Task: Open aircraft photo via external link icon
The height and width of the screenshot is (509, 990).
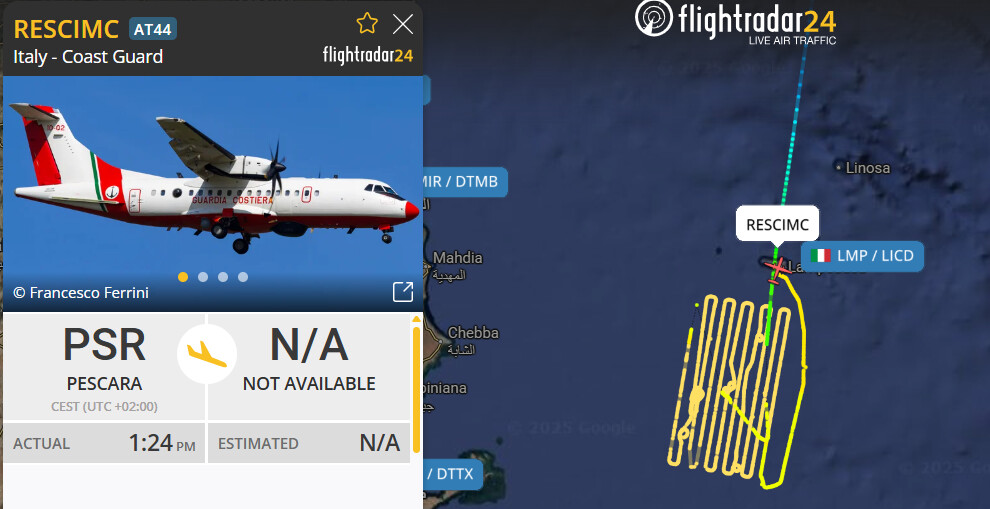Action: pos(403,292)
